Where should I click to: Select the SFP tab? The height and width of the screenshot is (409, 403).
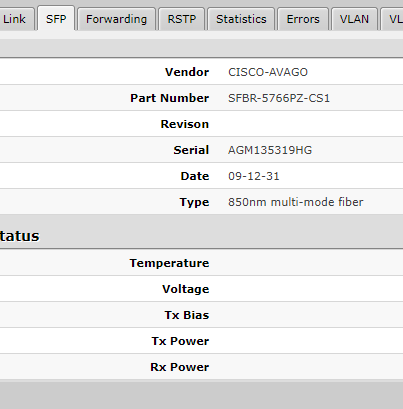pos(56,19)
